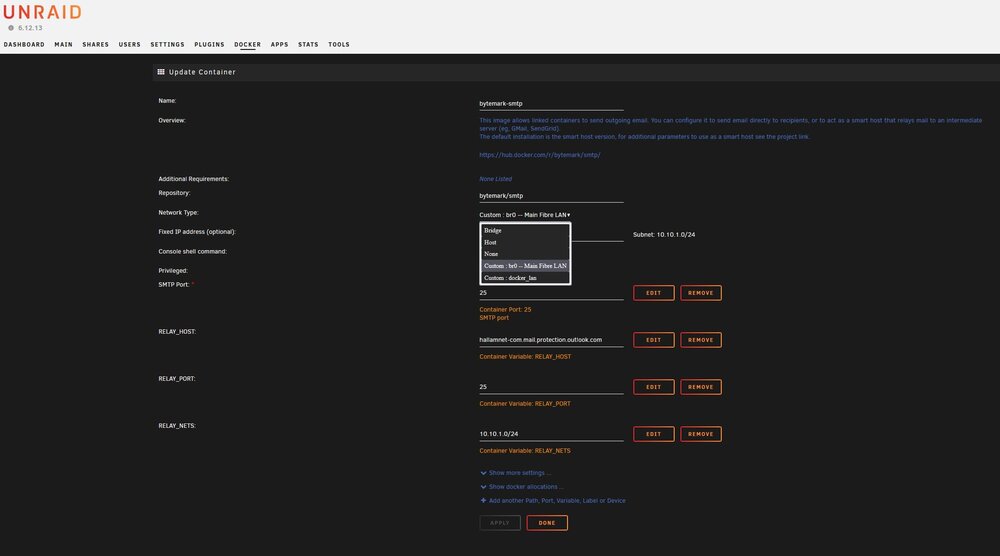Open the Plugins page

tap(209, 45)
